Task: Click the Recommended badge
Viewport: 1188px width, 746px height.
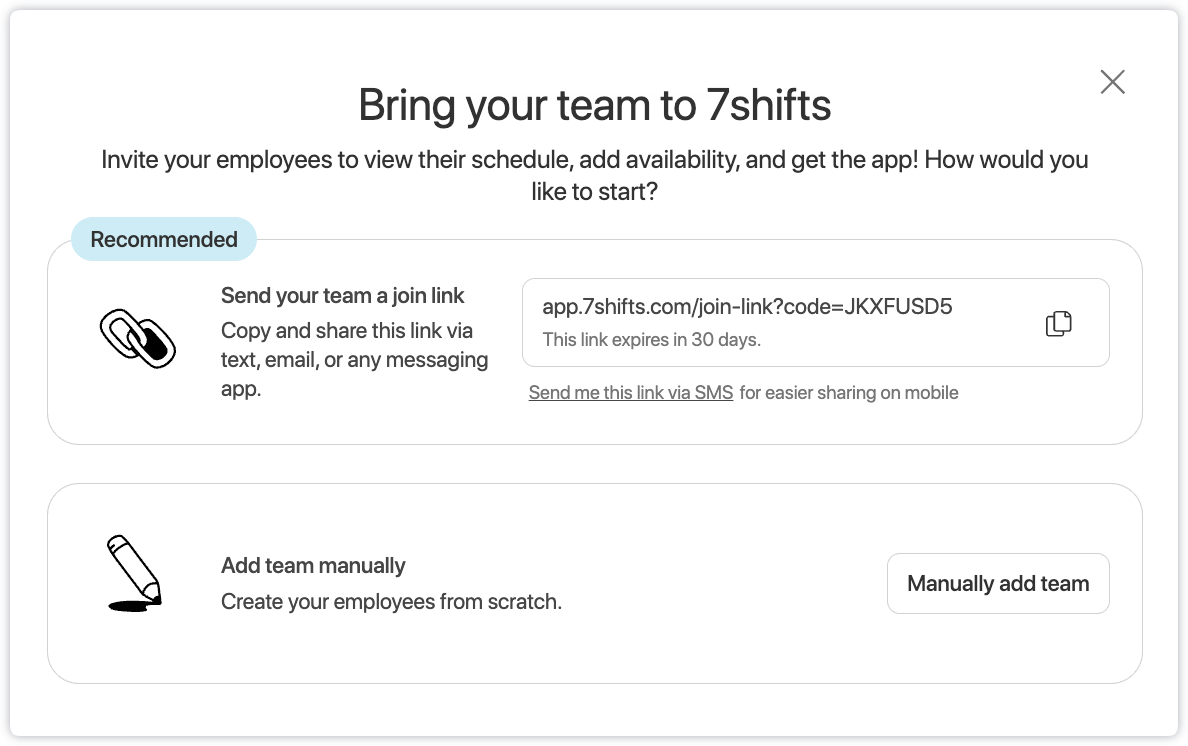Action: pos(164,240)
